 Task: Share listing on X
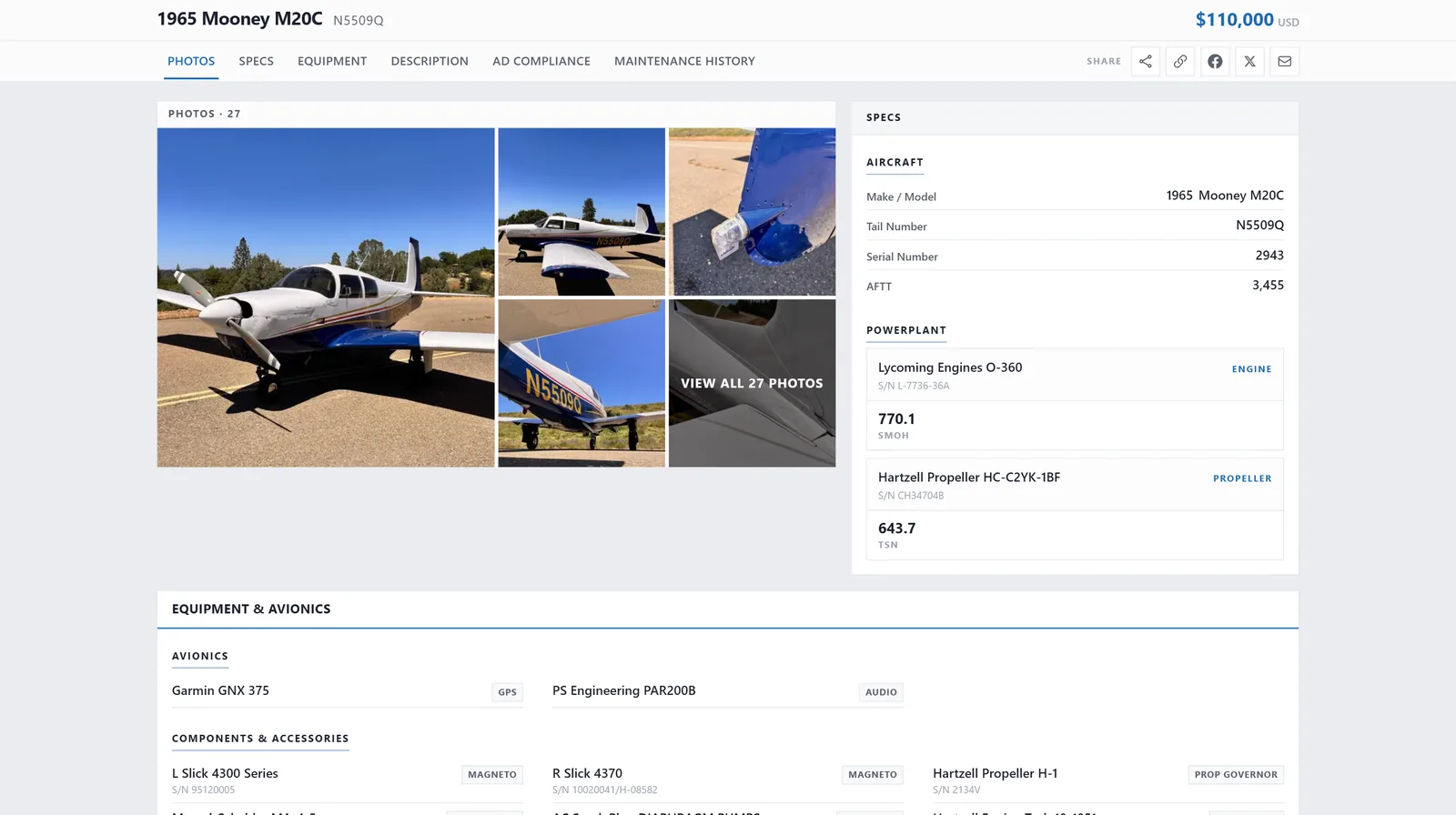click(1249, 61)
